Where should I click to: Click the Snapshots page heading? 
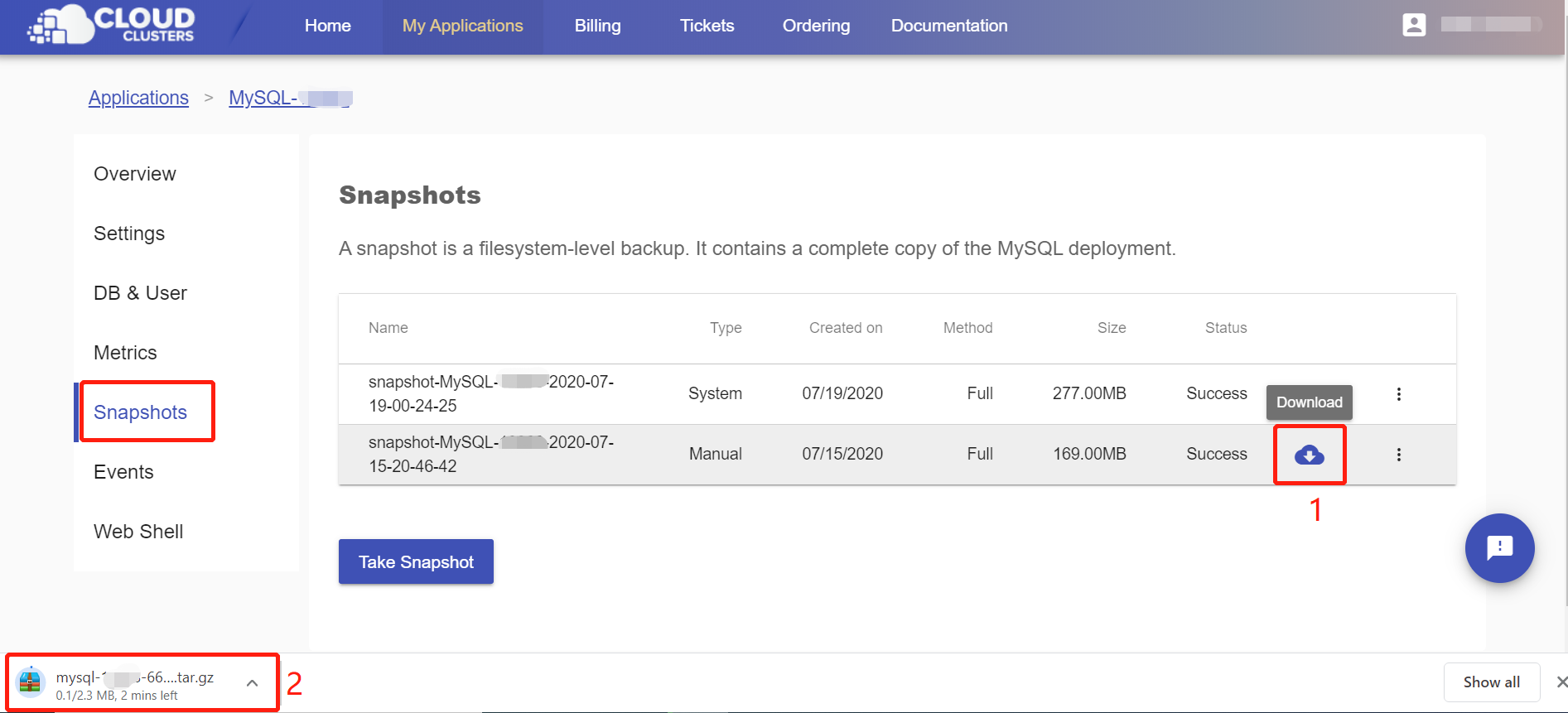tap(410, 195)
